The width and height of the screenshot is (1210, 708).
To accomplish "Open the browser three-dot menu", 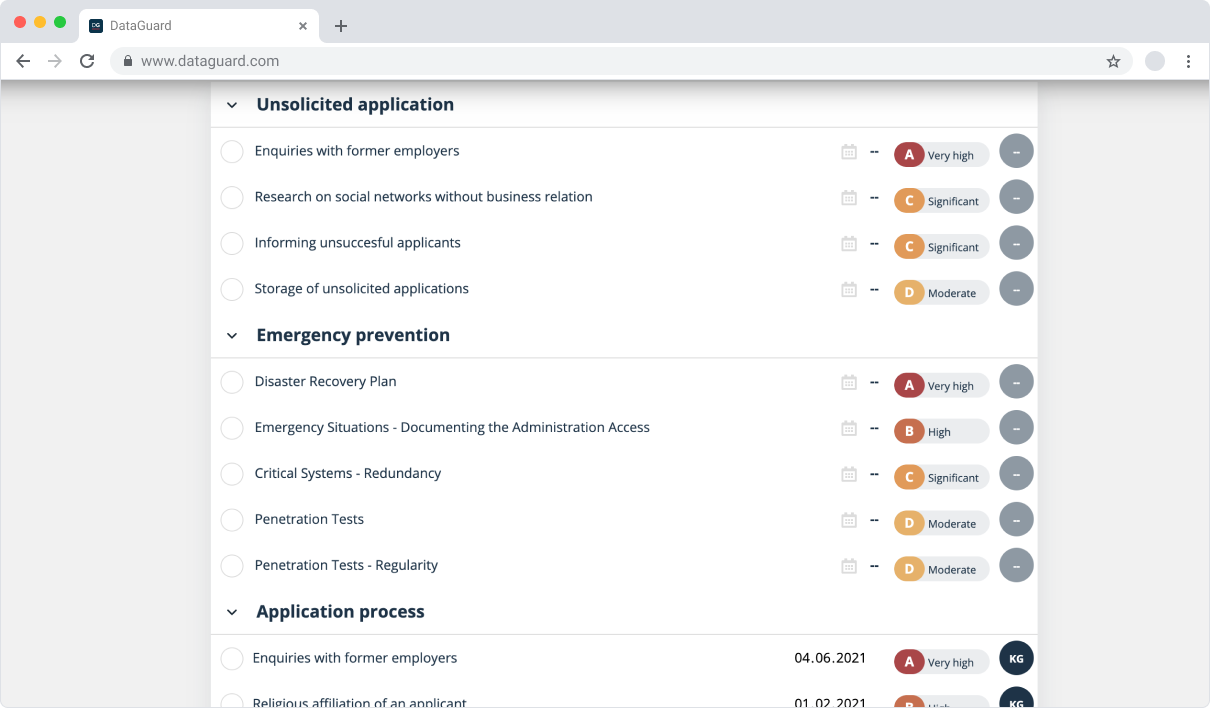I will tap(1188, 61).
